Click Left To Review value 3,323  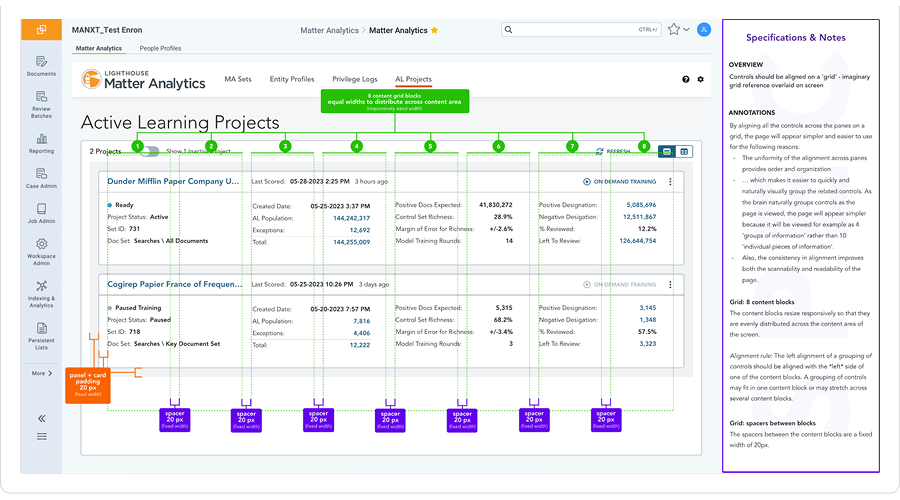(x=648, y=344)
